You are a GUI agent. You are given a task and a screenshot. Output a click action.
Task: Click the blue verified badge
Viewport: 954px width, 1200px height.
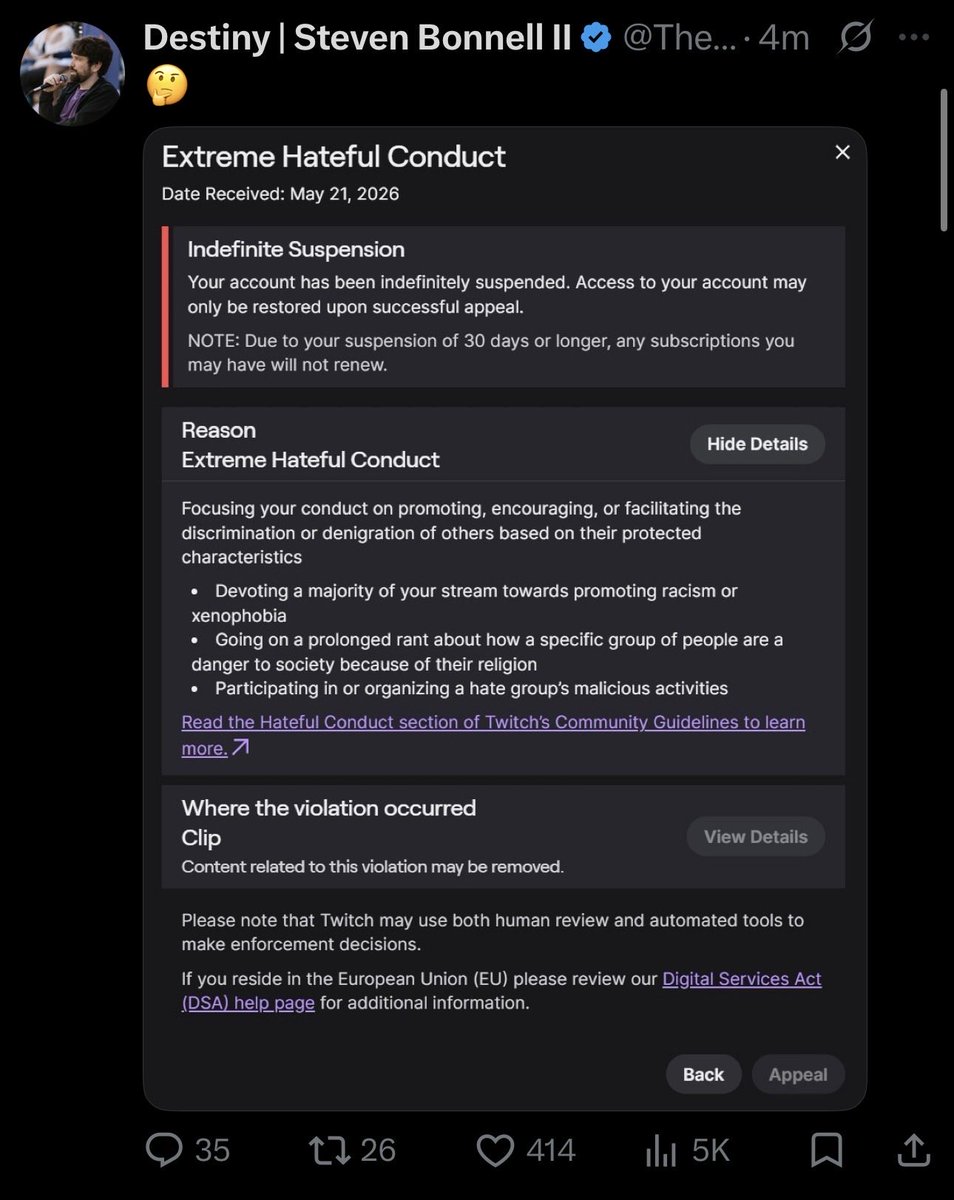[597, 39]
